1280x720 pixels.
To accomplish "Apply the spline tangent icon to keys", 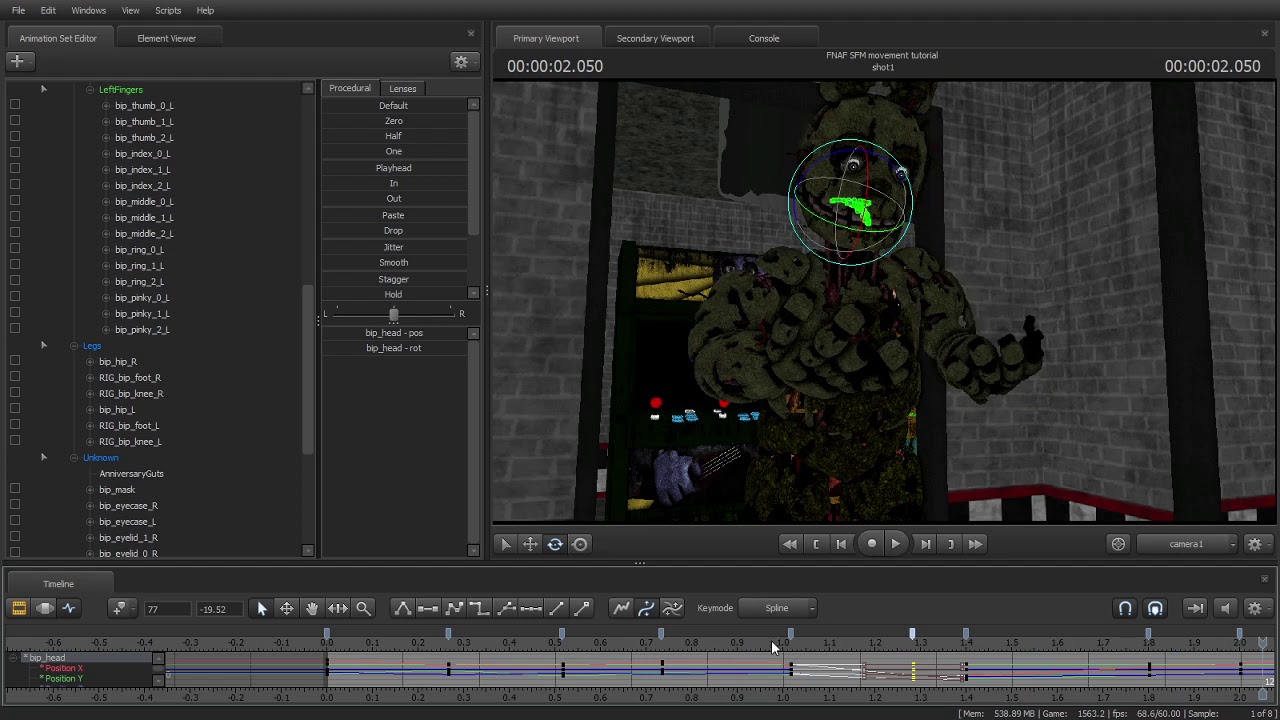I will coord(402,608).
